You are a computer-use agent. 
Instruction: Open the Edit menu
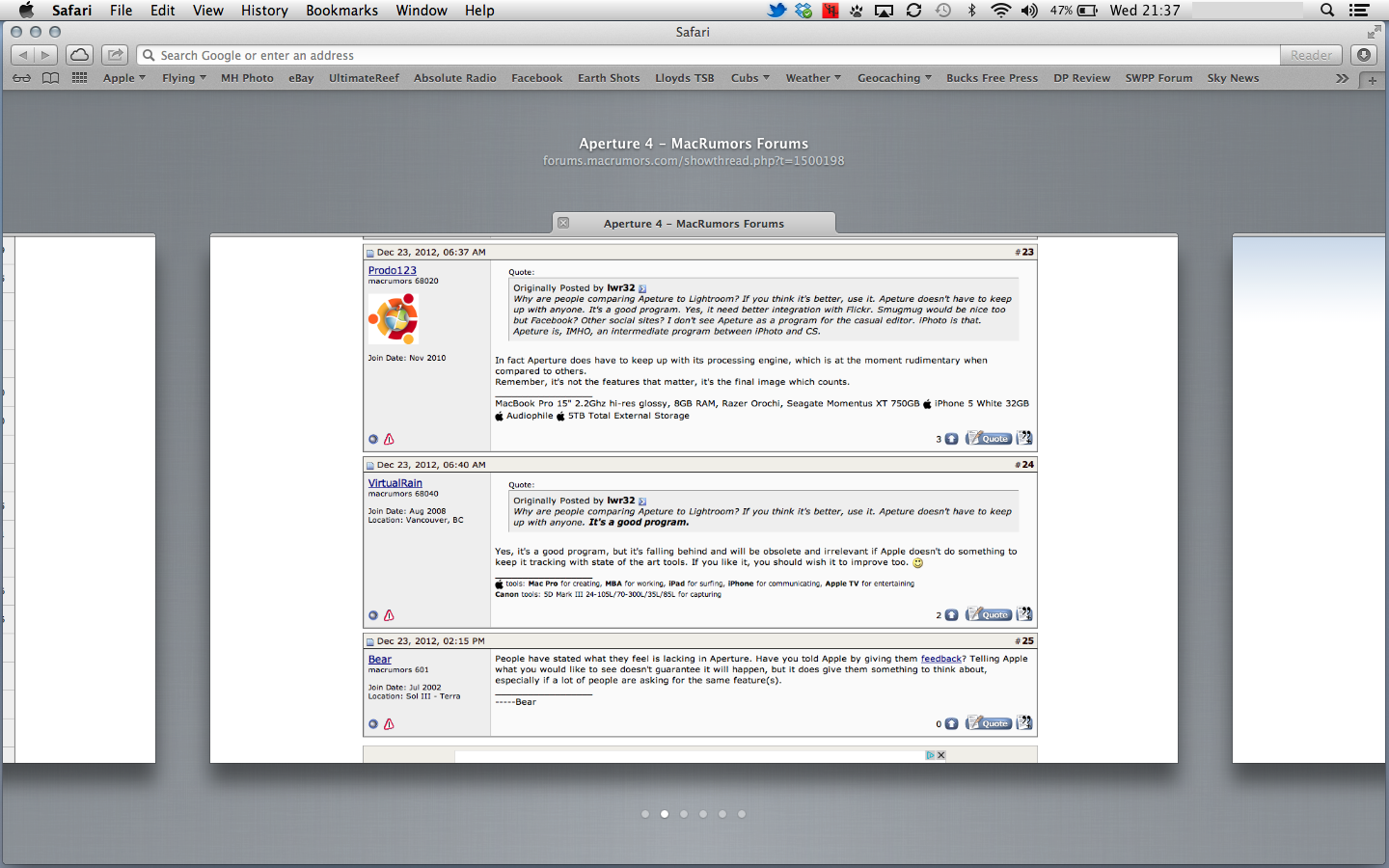[163, 11]
